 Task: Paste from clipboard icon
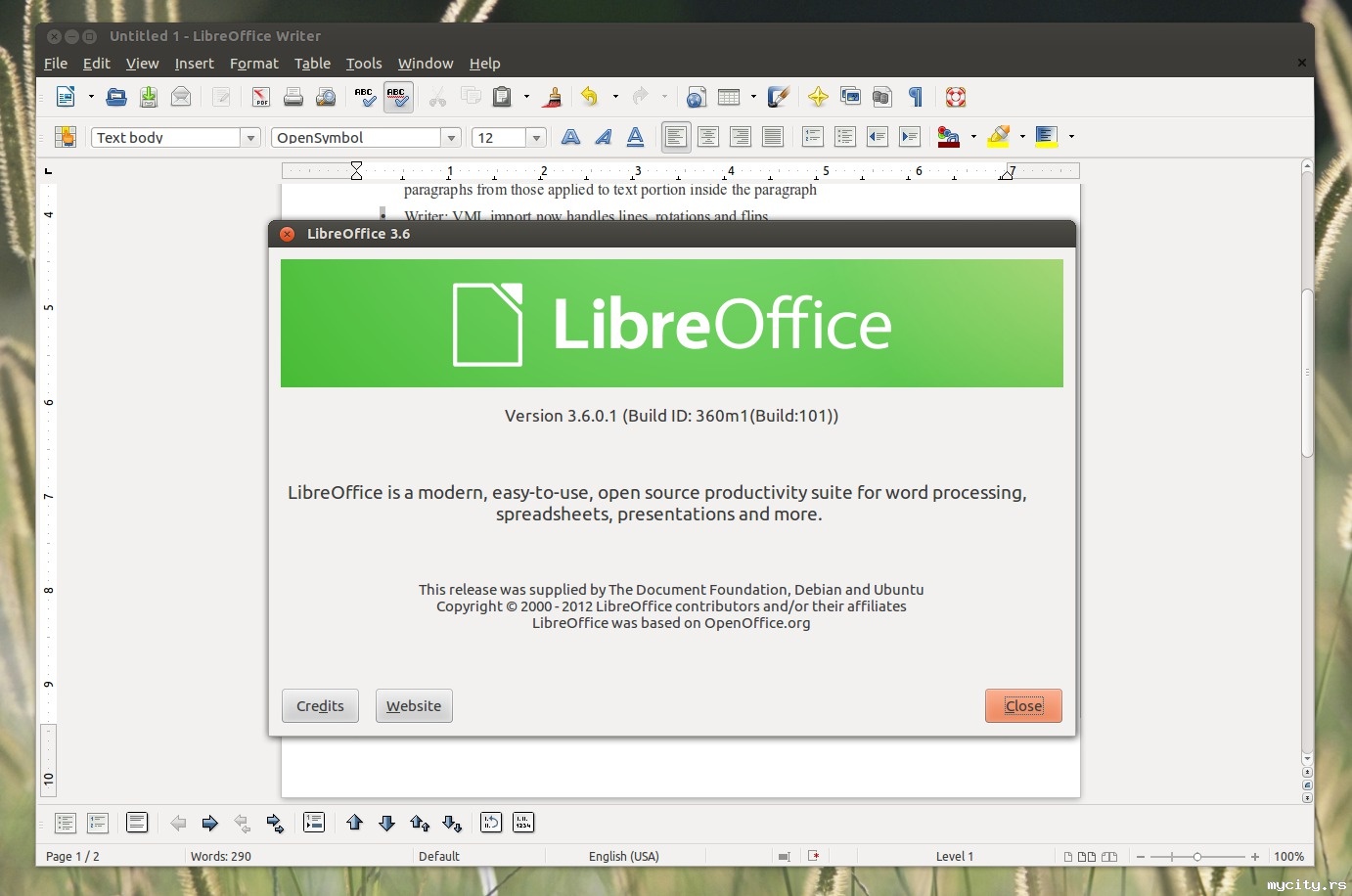(502, 96)
